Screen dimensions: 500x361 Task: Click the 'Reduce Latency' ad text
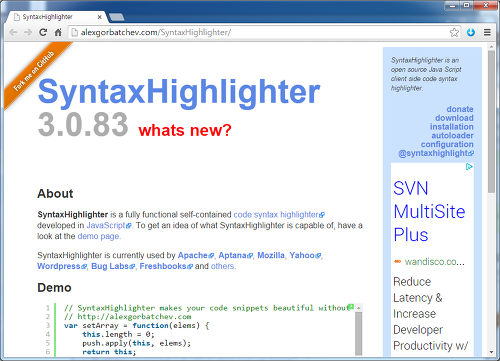pyautogui.click(x=417, y=290)
